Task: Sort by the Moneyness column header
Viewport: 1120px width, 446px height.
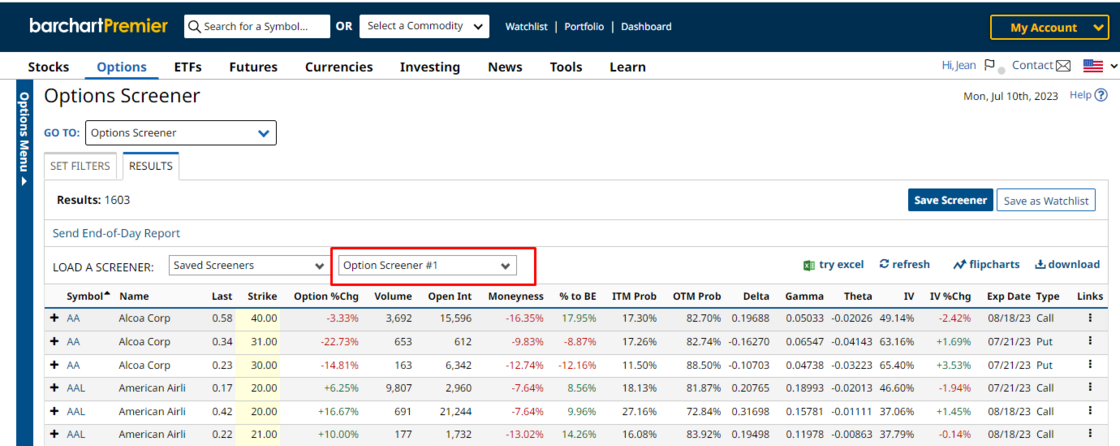Action: click(x=516, y=296)
